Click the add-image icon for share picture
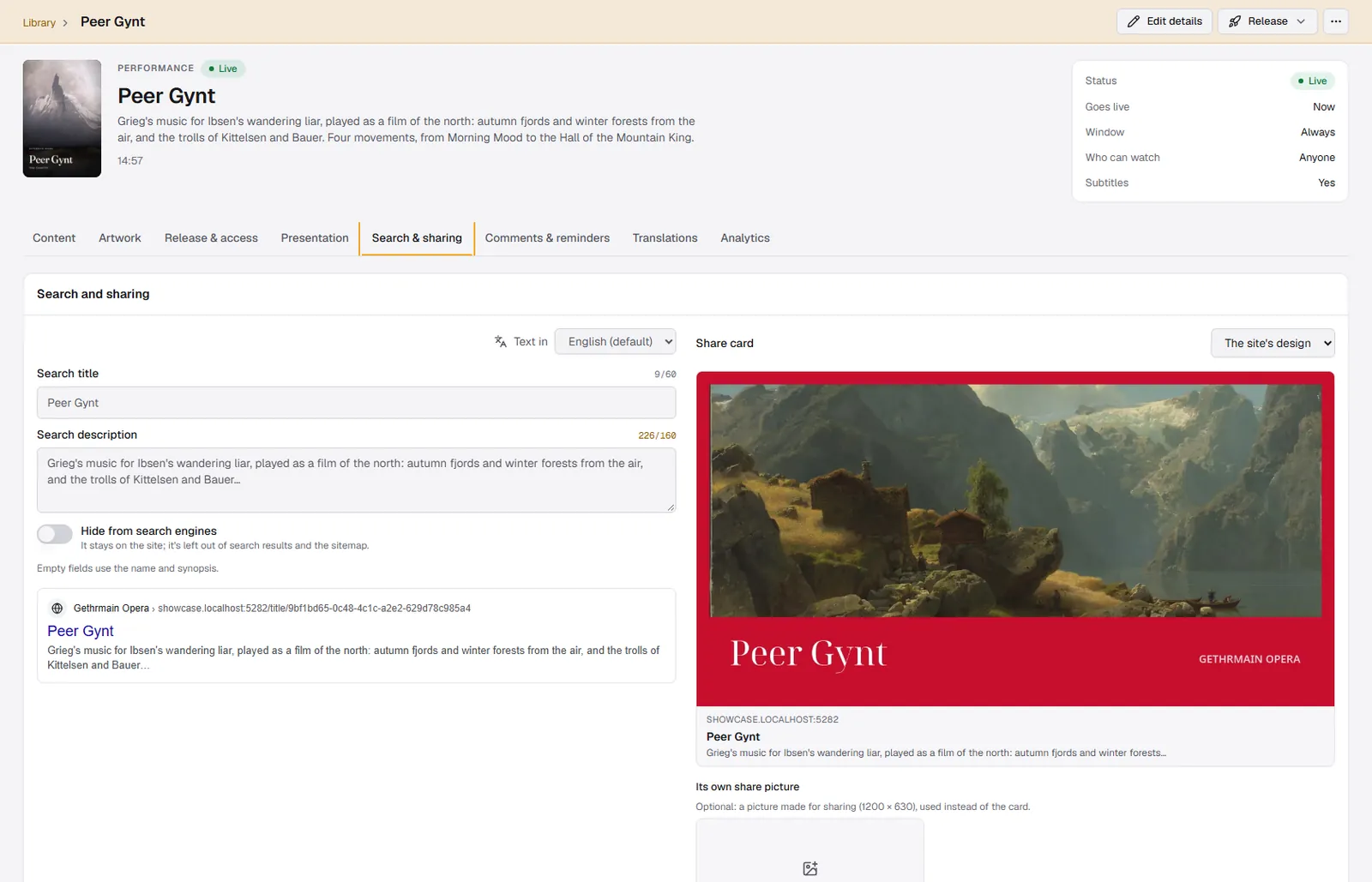Viewport: 1372px width, 882px height. pos(810,868)
